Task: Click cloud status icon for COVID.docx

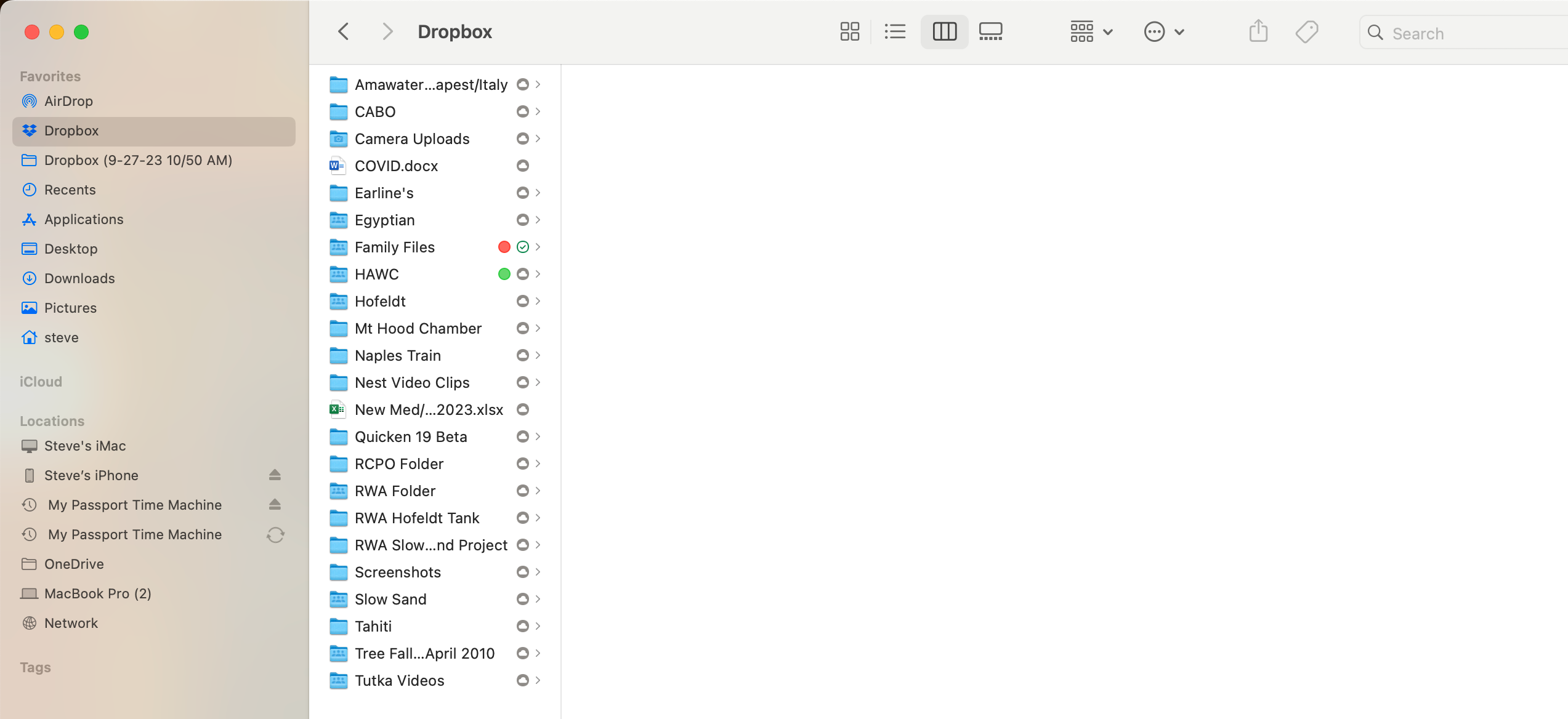Action: coord(522,166)
